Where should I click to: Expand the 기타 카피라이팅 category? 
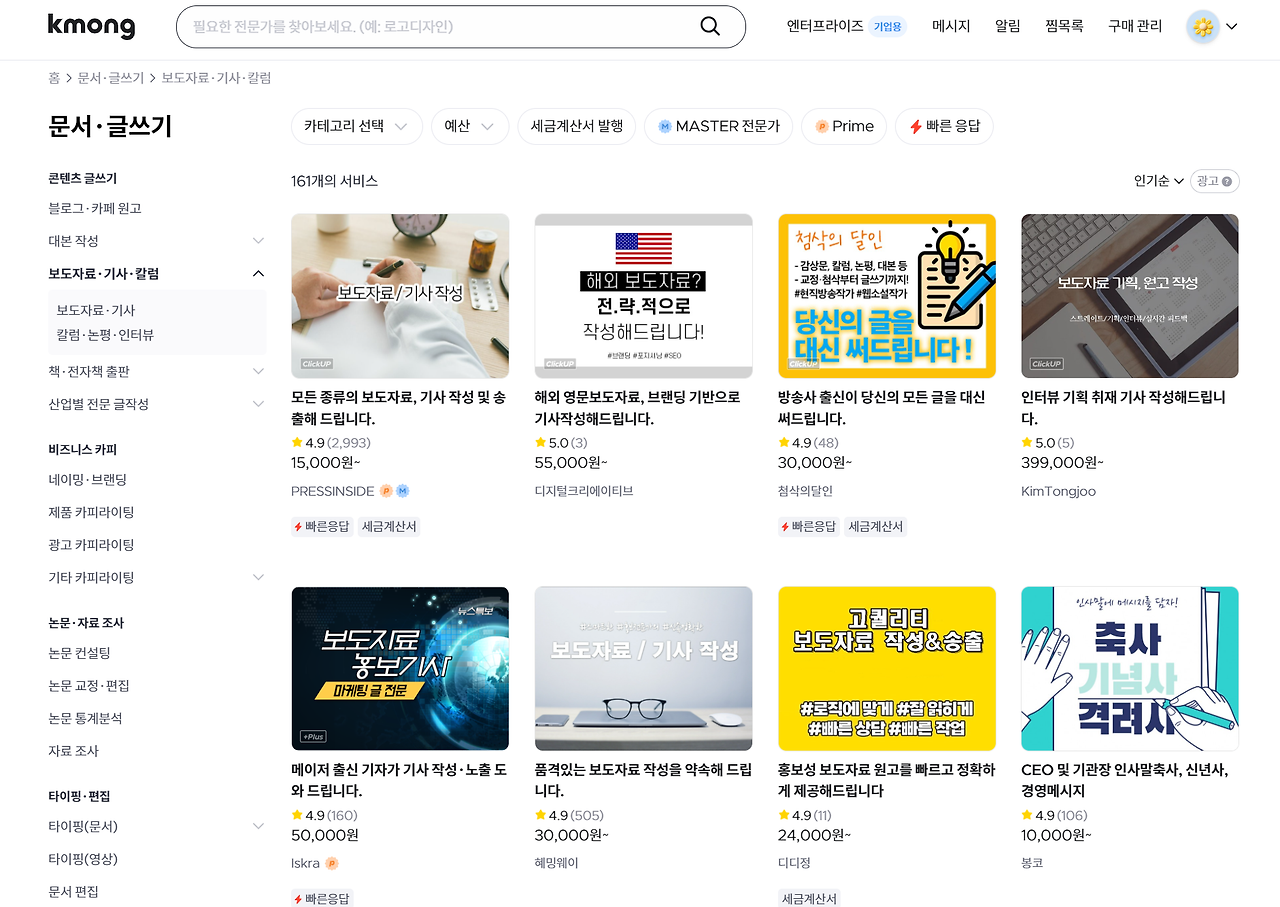point(258,577)
